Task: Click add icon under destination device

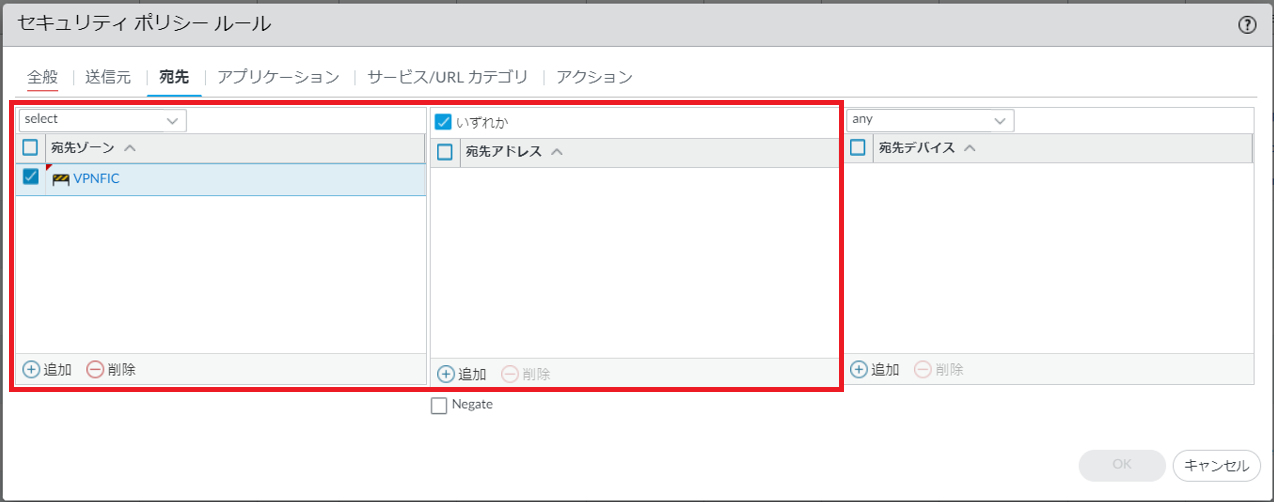Action: pyautogui.click(x=859, y=369)
